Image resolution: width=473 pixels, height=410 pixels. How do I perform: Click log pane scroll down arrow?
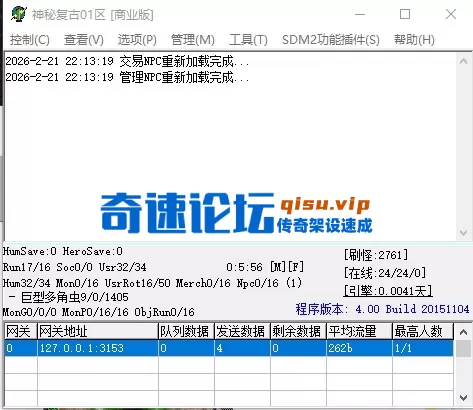point(463,232)
